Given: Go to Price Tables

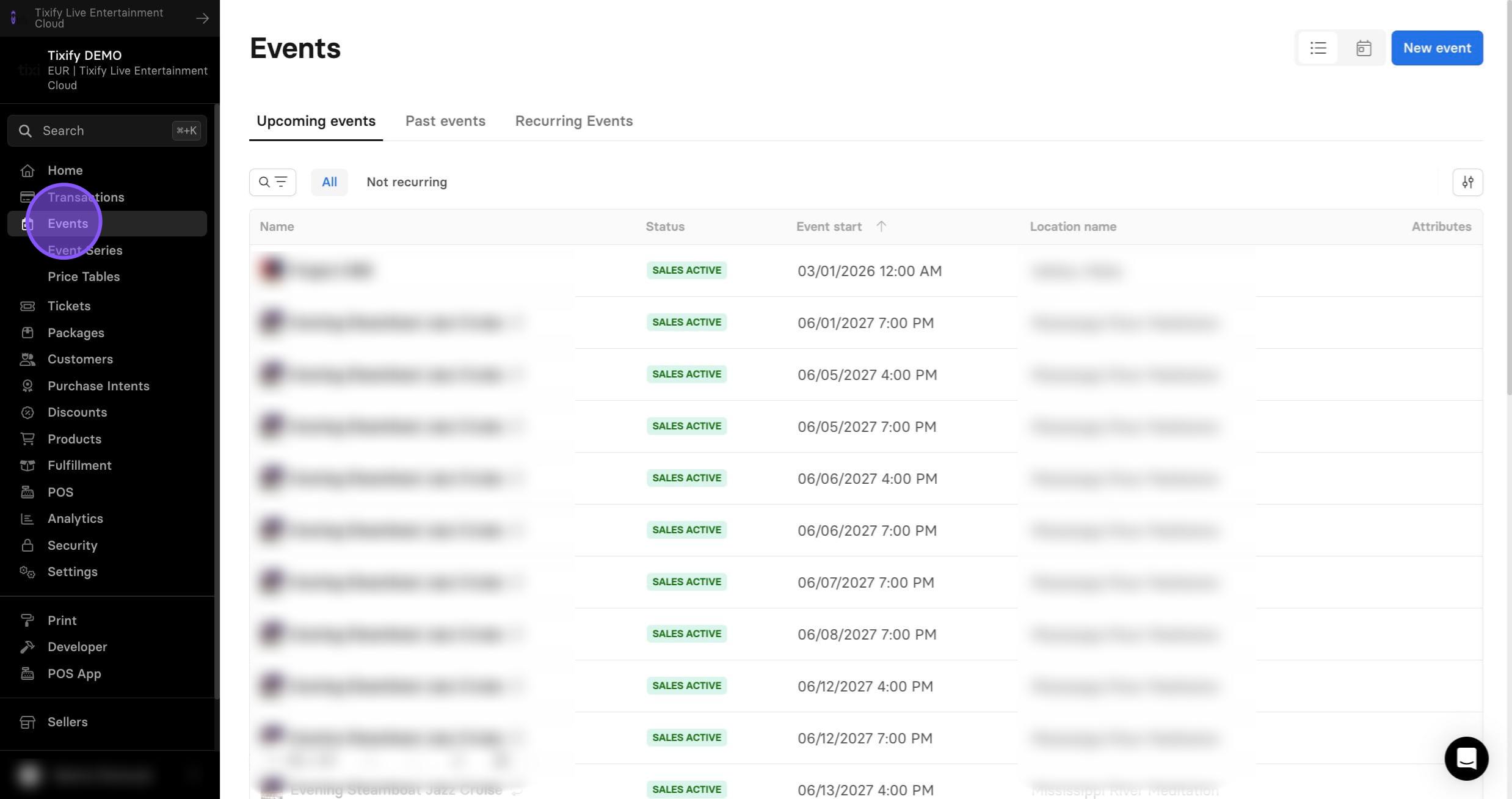Looking at the screenshot, I should [x=84, y=277].
